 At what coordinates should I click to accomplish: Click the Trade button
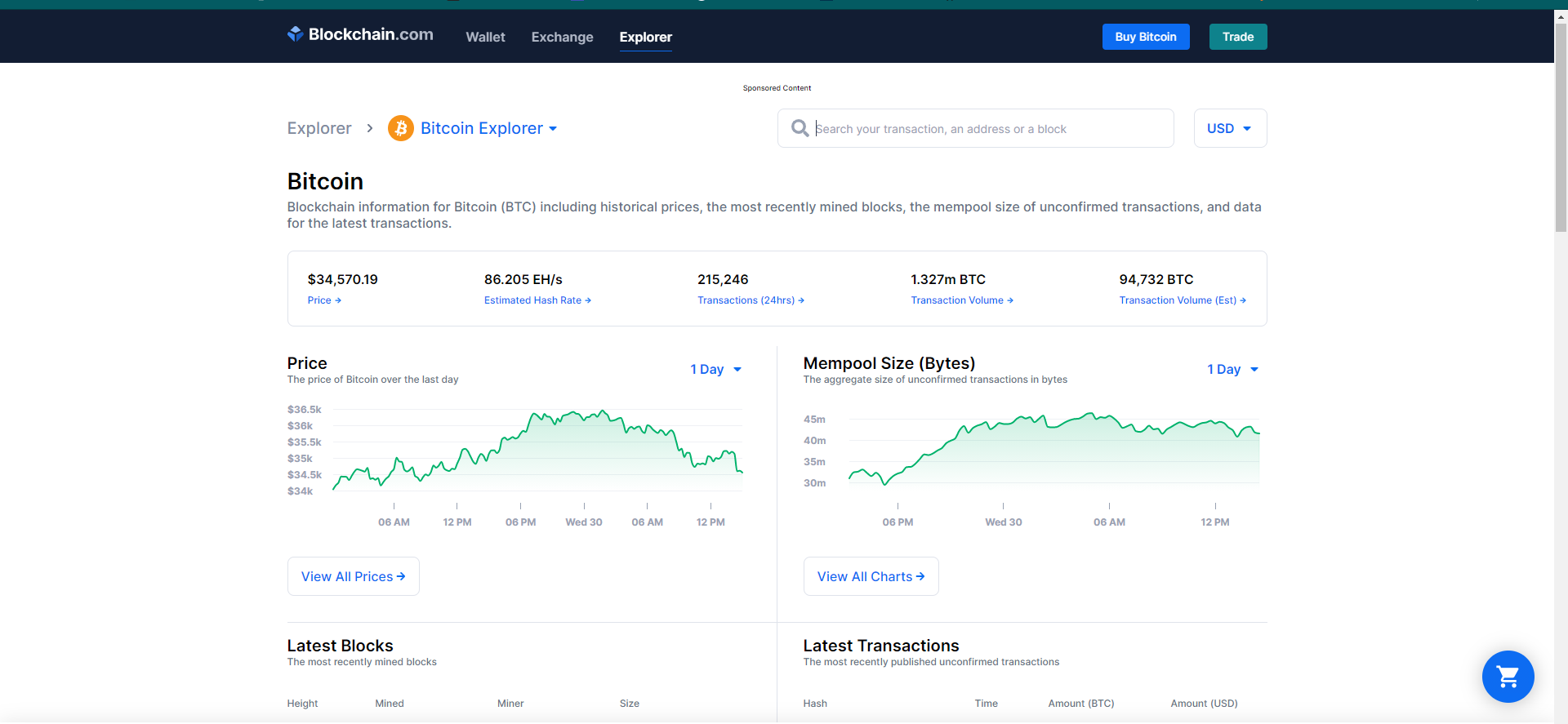pos(1238,37)
